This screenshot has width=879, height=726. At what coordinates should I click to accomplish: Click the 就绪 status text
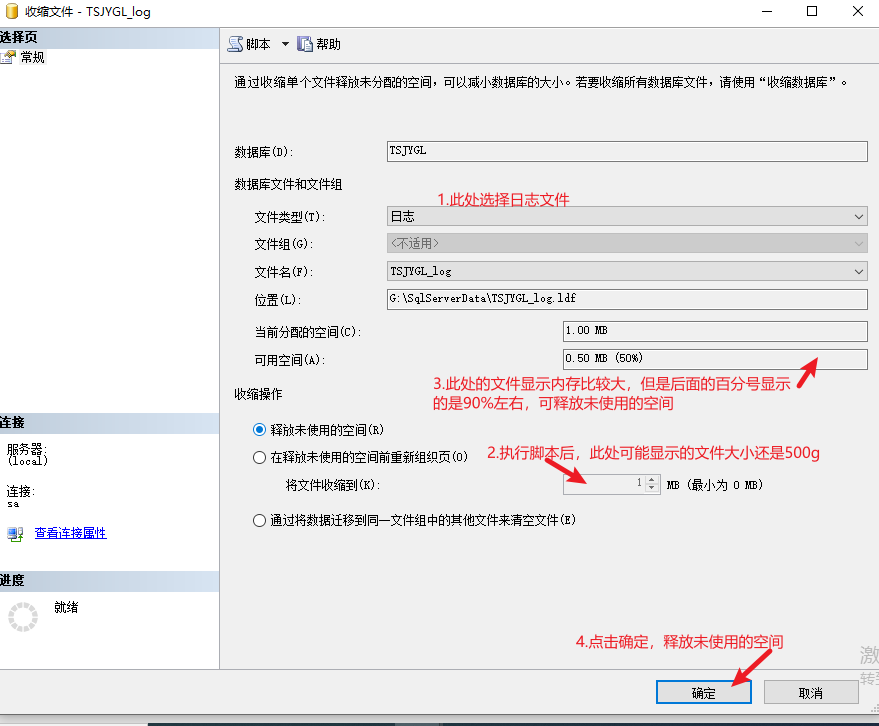[66, 607]
